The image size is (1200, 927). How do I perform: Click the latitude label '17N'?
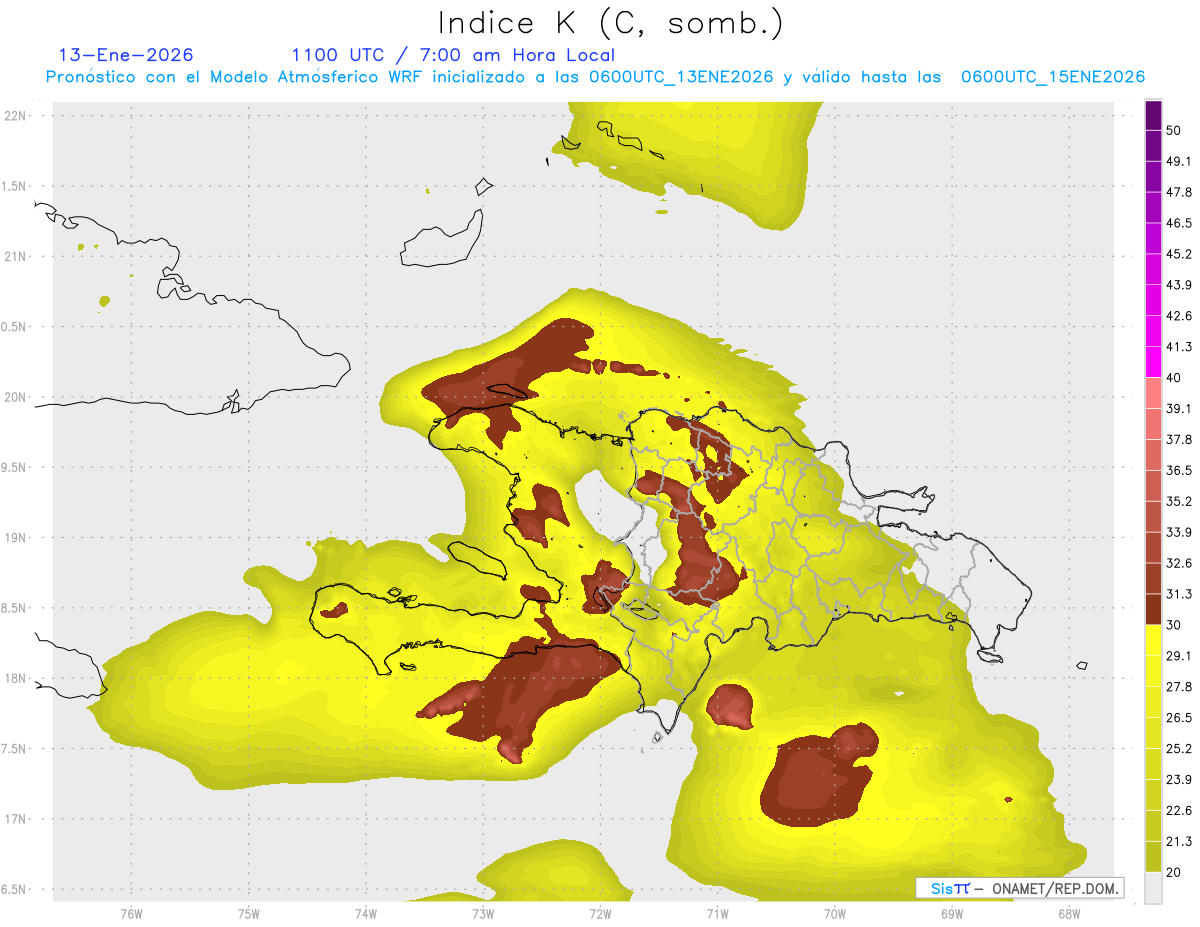(x=16, y=819)
